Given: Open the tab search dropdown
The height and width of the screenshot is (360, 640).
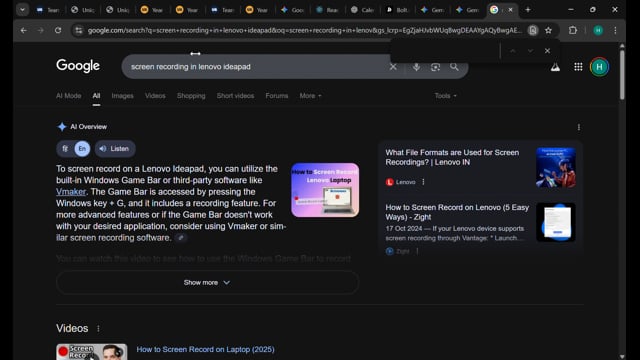Looking at the screenshot, I should (x=22, y=9).
